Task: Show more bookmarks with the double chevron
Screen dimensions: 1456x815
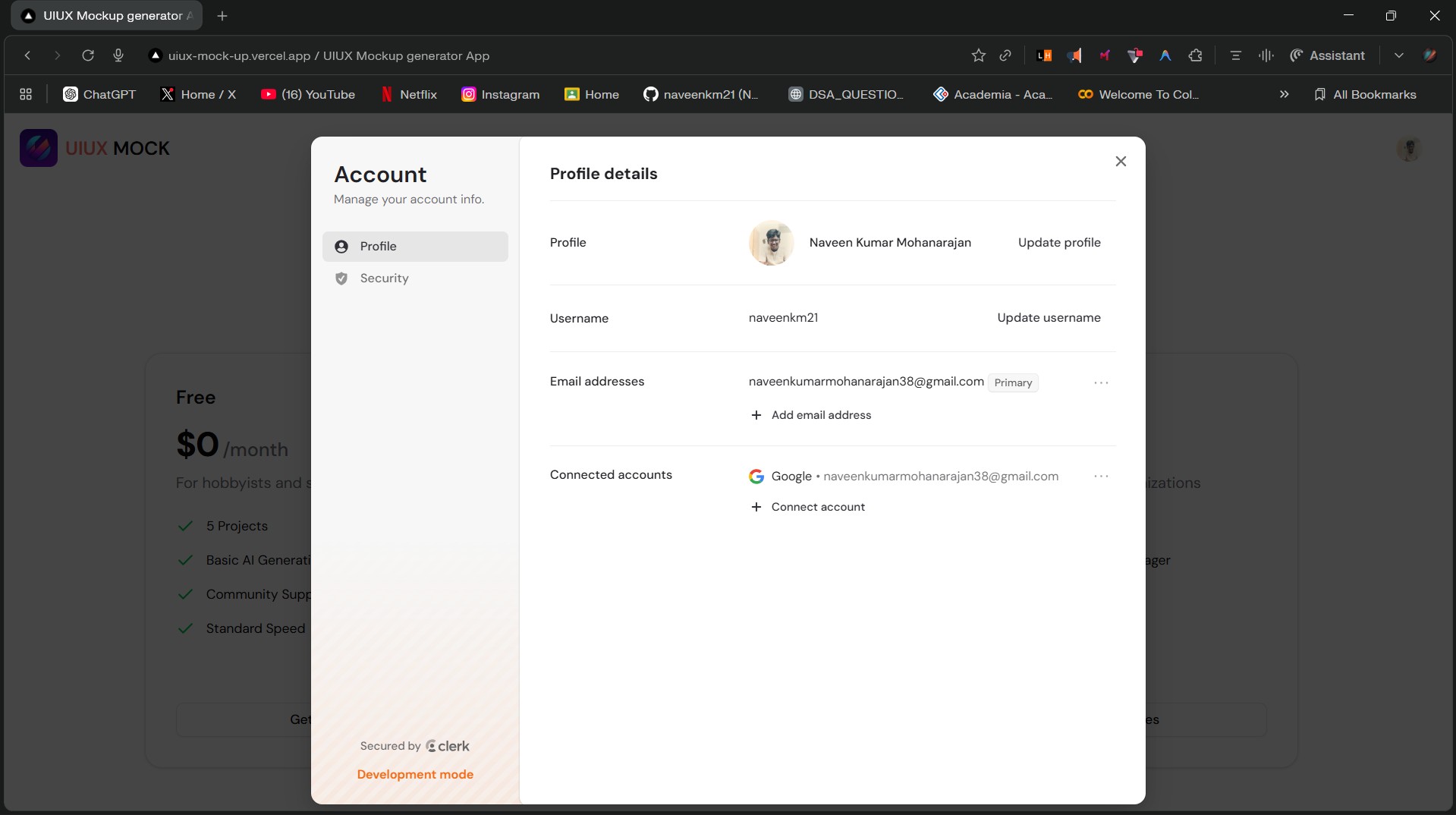Action: [x=1284, y=94]
